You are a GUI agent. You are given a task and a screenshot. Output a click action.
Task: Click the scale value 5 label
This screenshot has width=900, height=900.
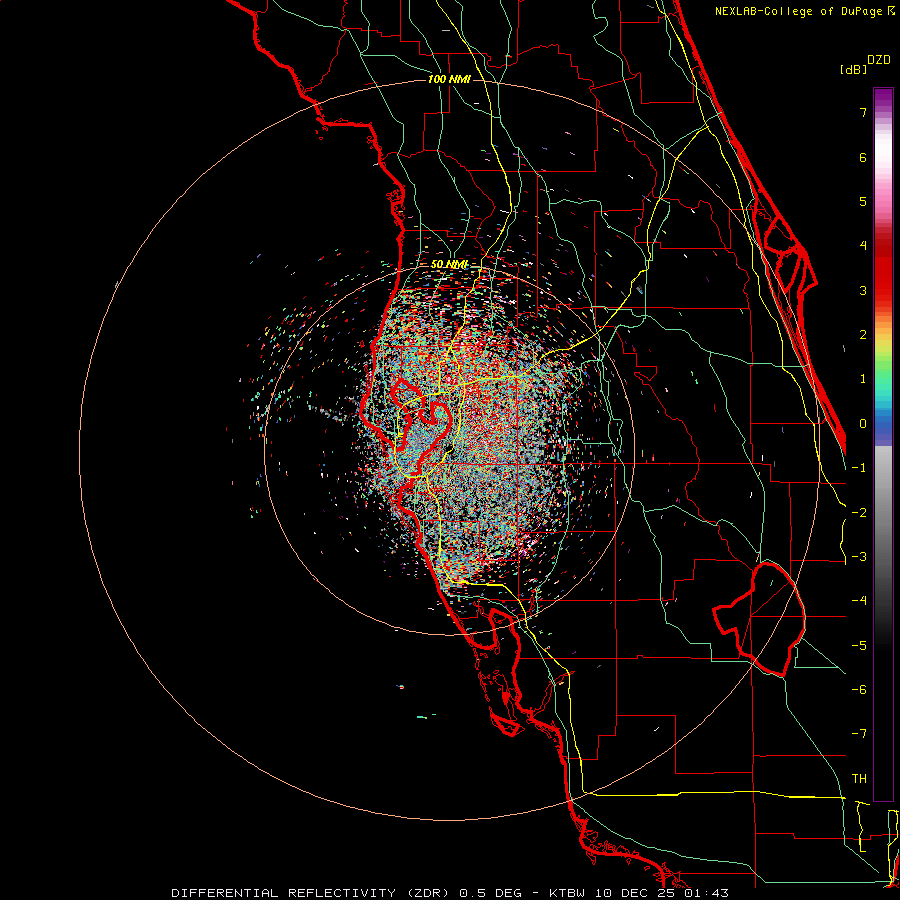click(x=863, y=201)
